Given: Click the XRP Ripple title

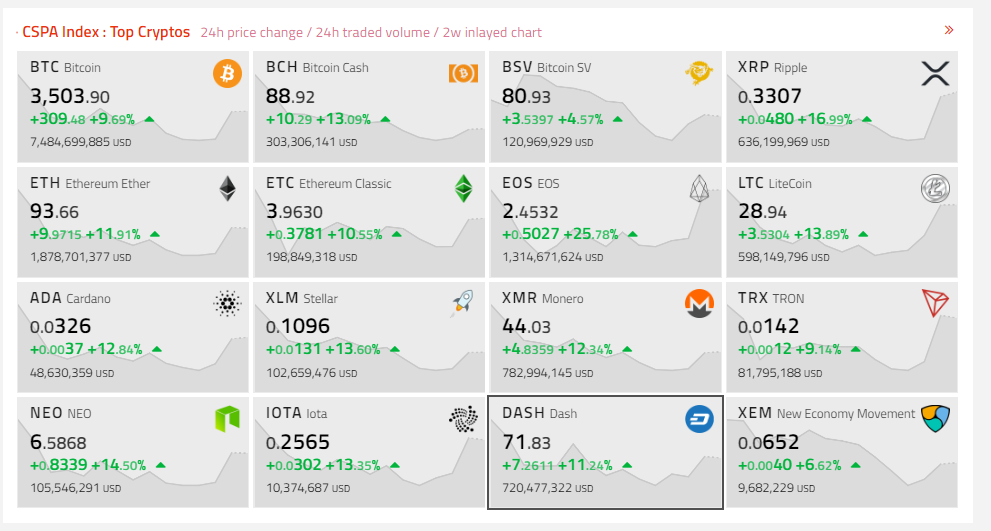Looking at the screenshot, I should 772,67.
